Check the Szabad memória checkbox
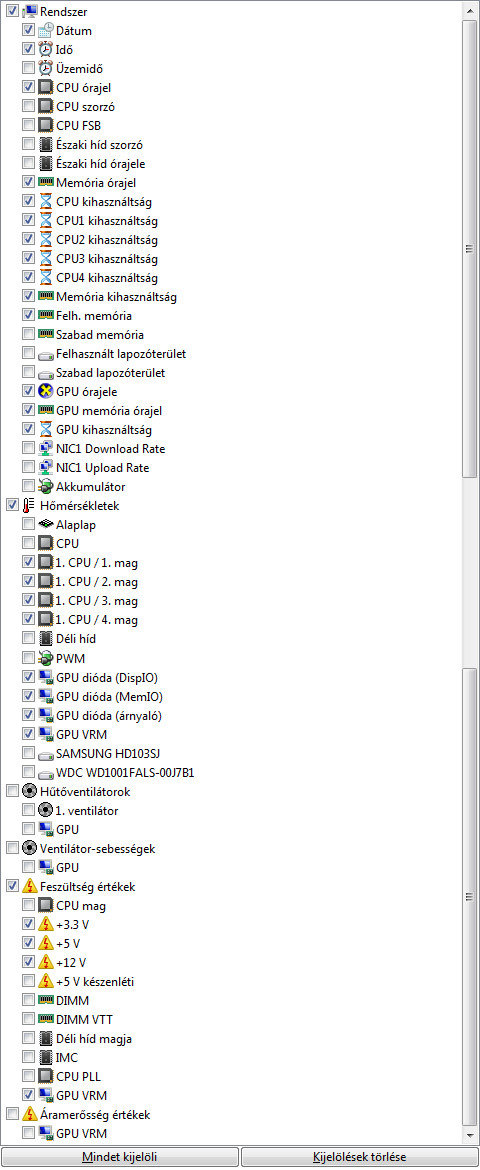The image size is (480, 1170). [28, 334]
